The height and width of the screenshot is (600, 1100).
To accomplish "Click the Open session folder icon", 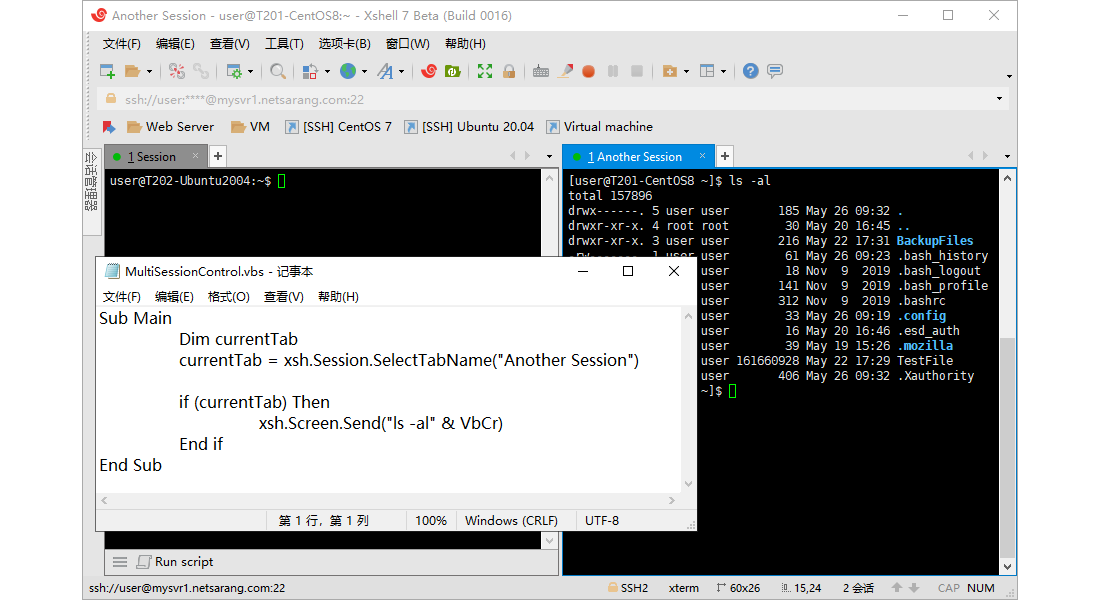I will tap(132, 71).
